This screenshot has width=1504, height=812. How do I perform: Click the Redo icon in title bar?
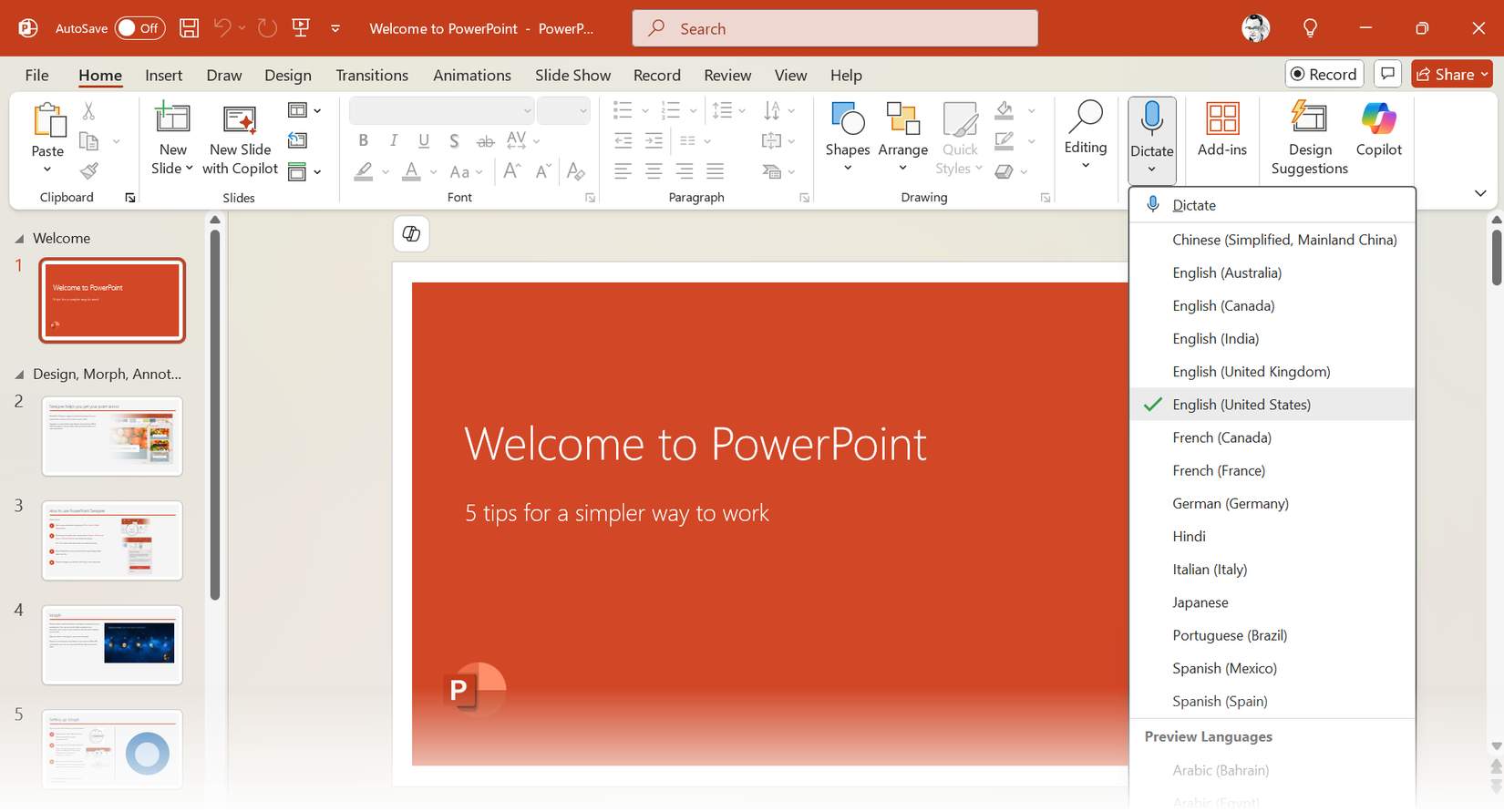pos(267,28)
